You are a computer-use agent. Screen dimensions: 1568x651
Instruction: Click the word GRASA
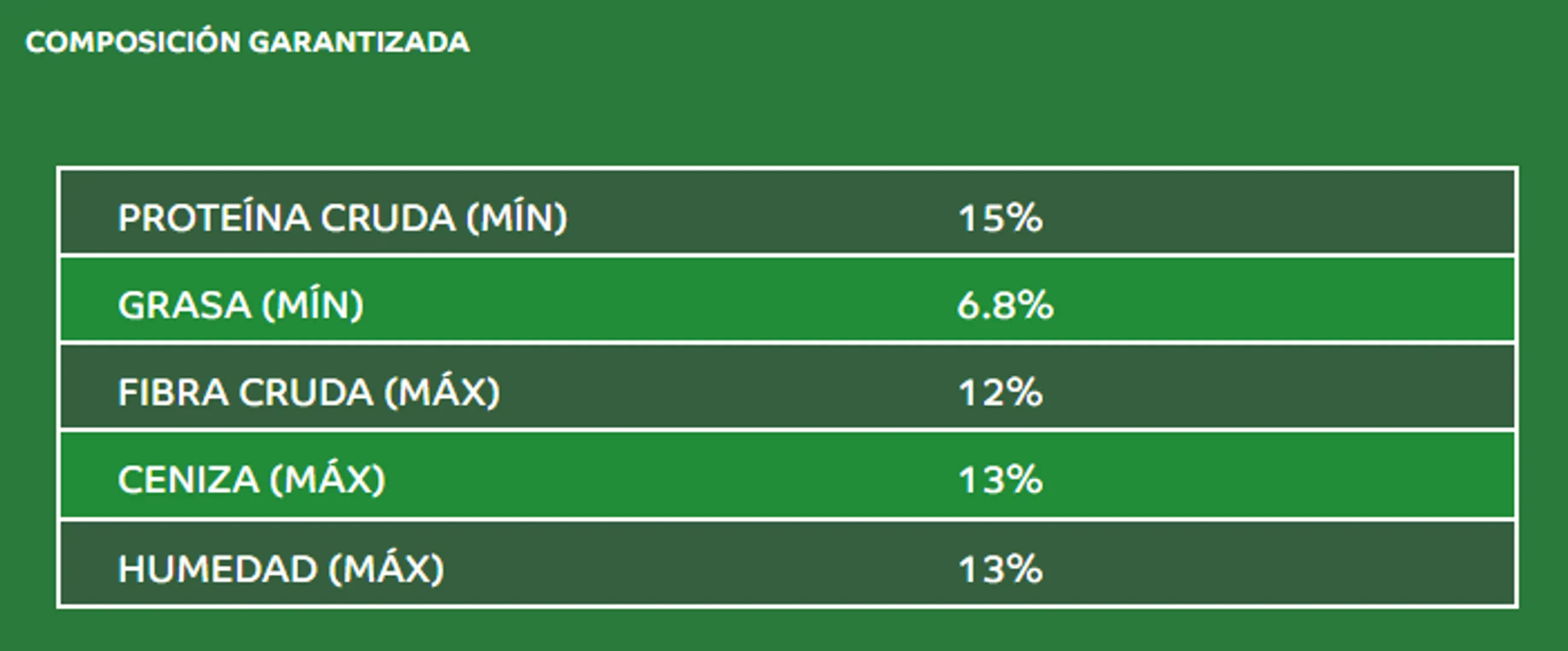[184, 304]
